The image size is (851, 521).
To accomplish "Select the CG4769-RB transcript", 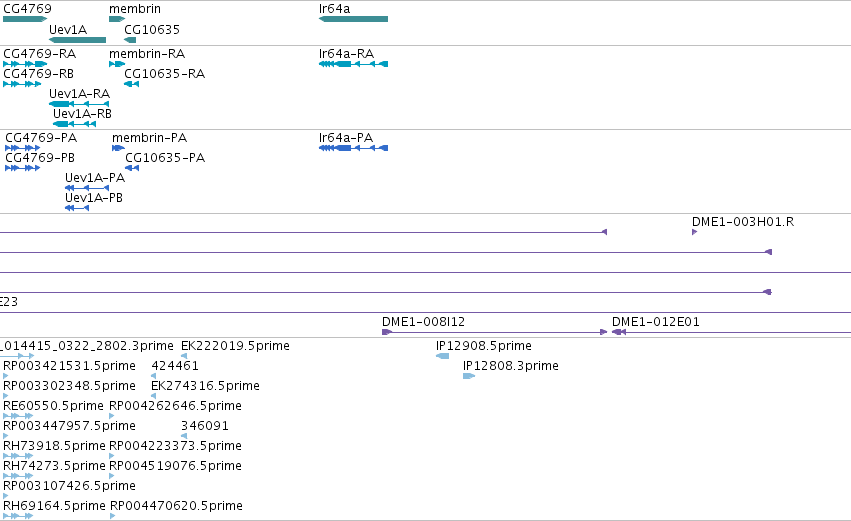I will (x=22, y=84).
